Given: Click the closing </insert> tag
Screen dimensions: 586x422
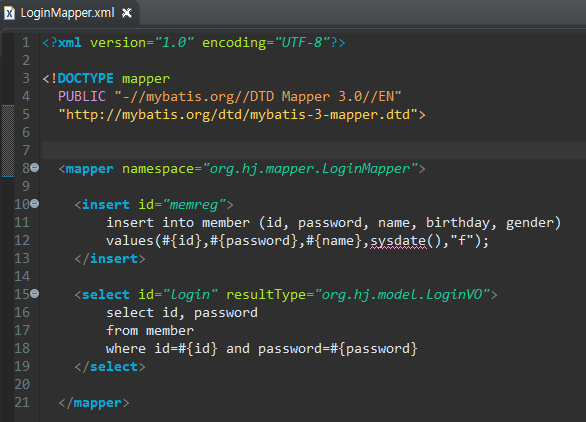Looking at the screenshot, I should pyautogui.click(x=110, y=259).
